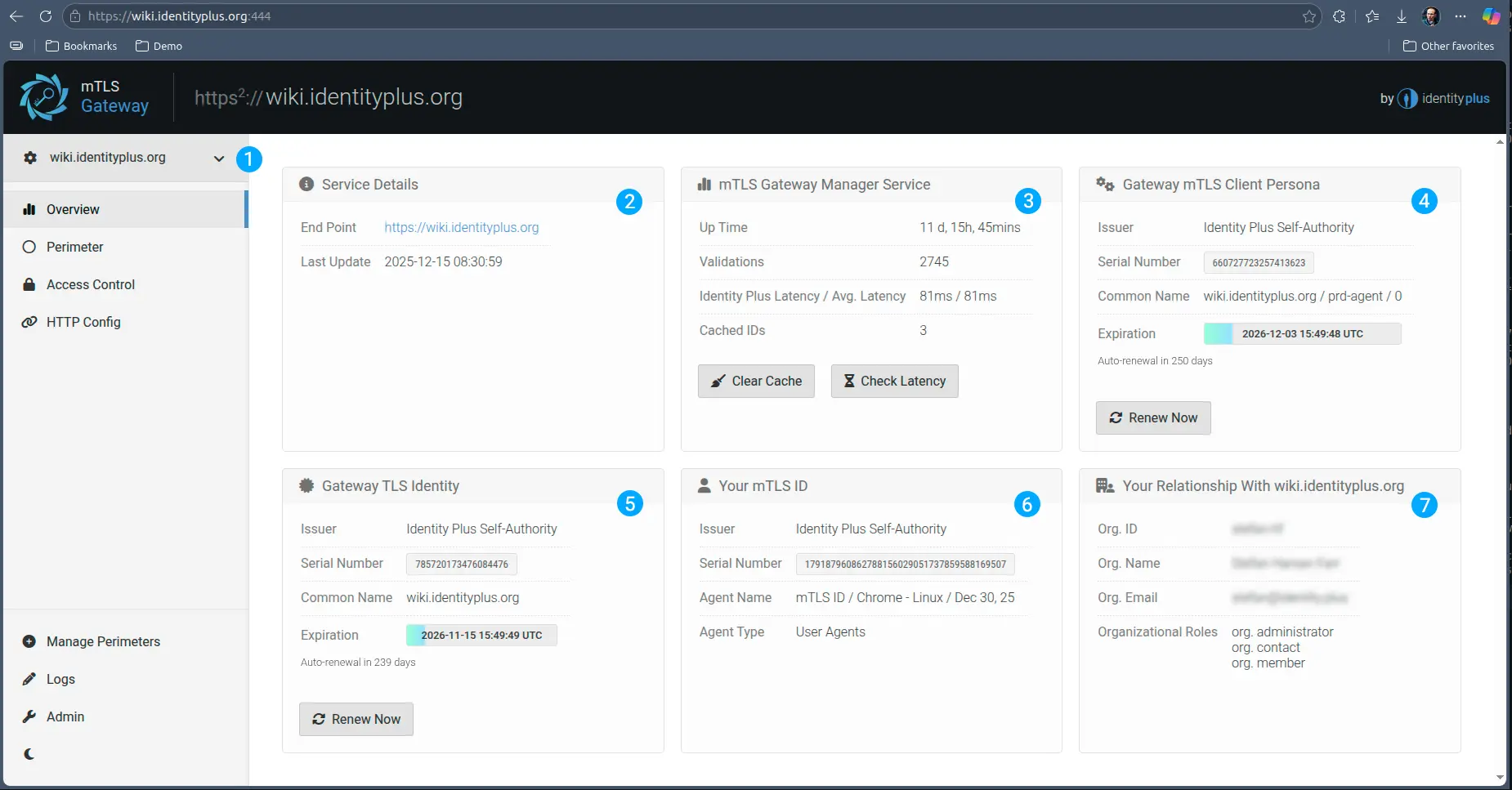Viewport: 1512px width, 790px height.
Task: Click the Admin wrench icon
Action: click(x=29, y=717)
